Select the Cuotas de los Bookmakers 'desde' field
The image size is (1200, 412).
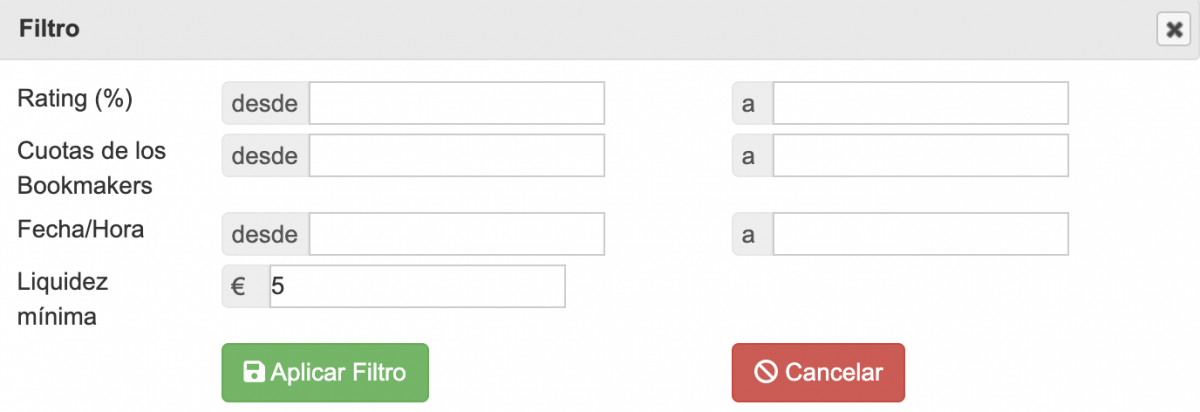tap(457, 155)
